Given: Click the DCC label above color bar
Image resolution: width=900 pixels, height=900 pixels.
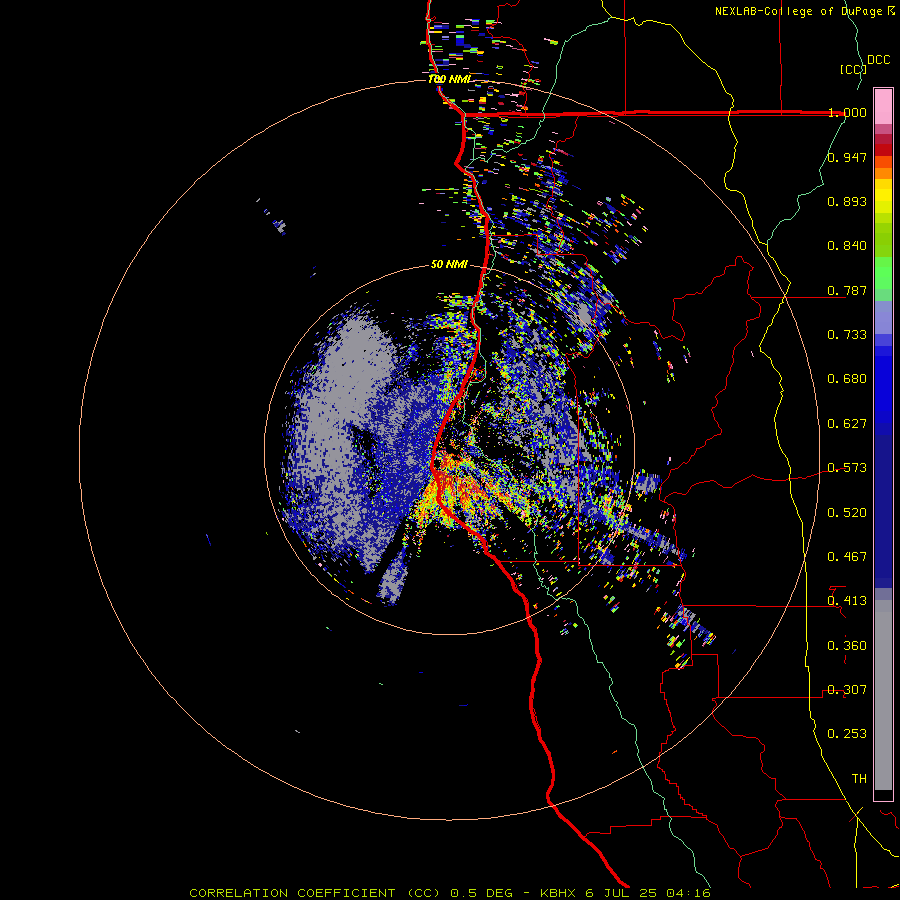Looking at the screenshot, I should click(x=878, y=60).
